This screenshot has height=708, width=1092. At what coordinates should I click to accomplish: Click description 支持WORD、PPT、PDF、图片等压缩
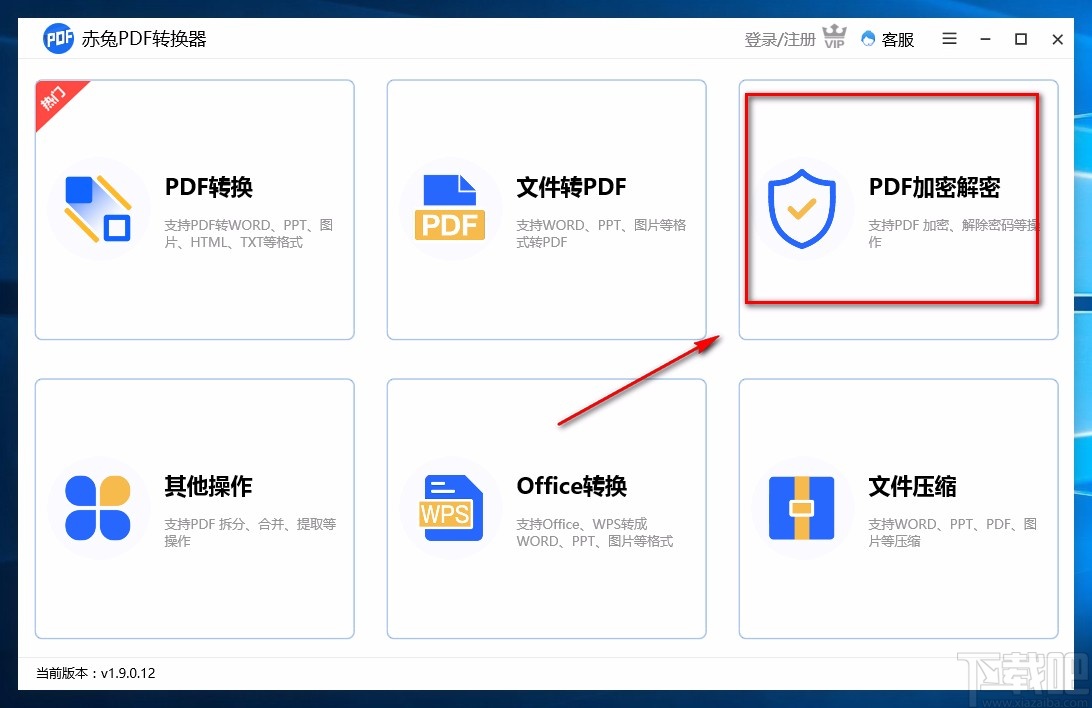tap(953, 532)
